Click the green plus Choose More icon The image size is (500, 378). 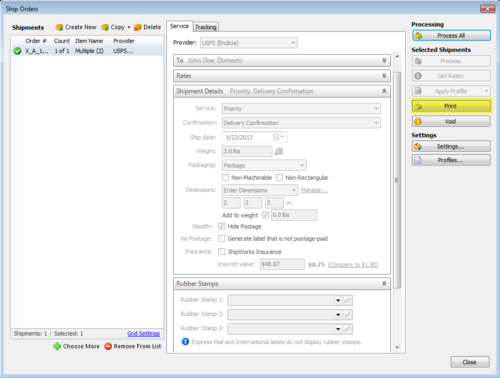click(57, 346)
